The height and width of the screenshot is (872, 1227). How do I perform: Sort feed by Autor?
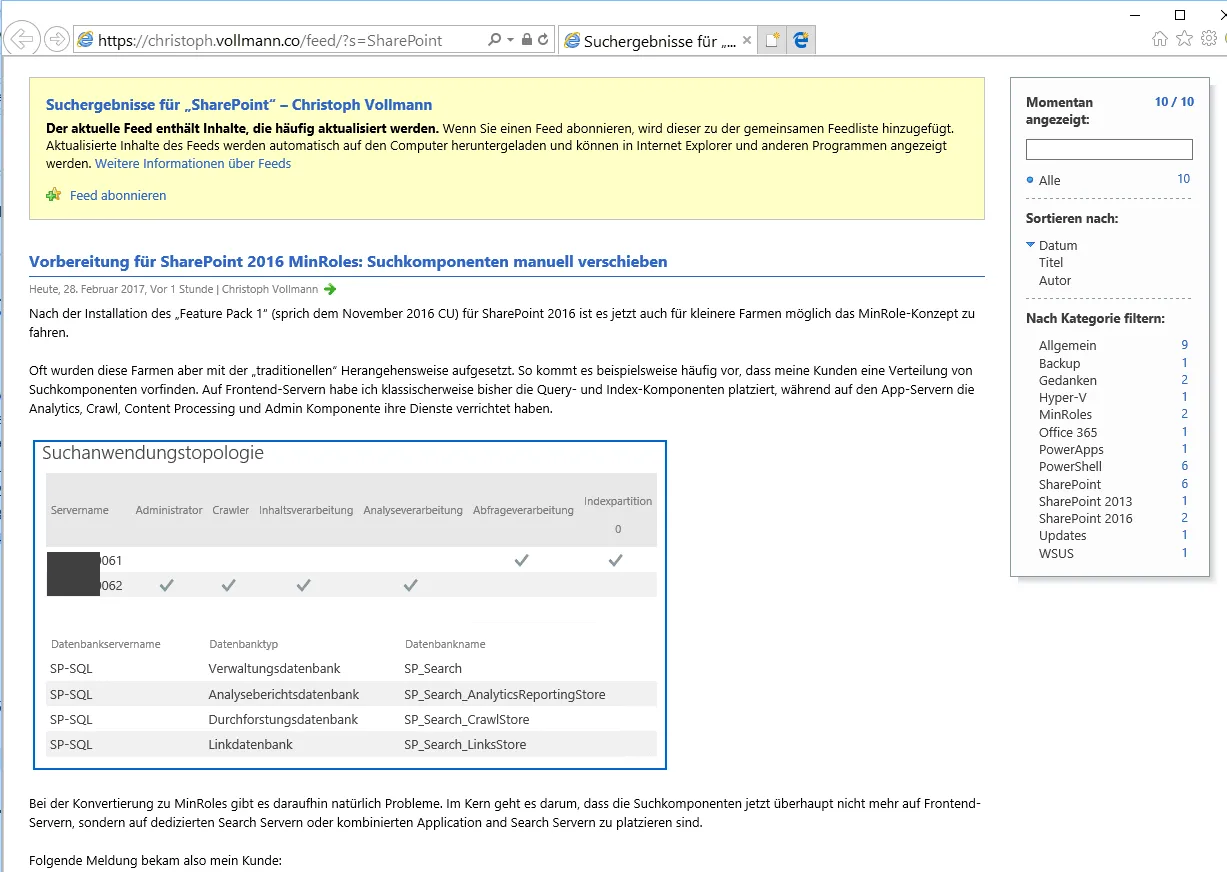1055,280
